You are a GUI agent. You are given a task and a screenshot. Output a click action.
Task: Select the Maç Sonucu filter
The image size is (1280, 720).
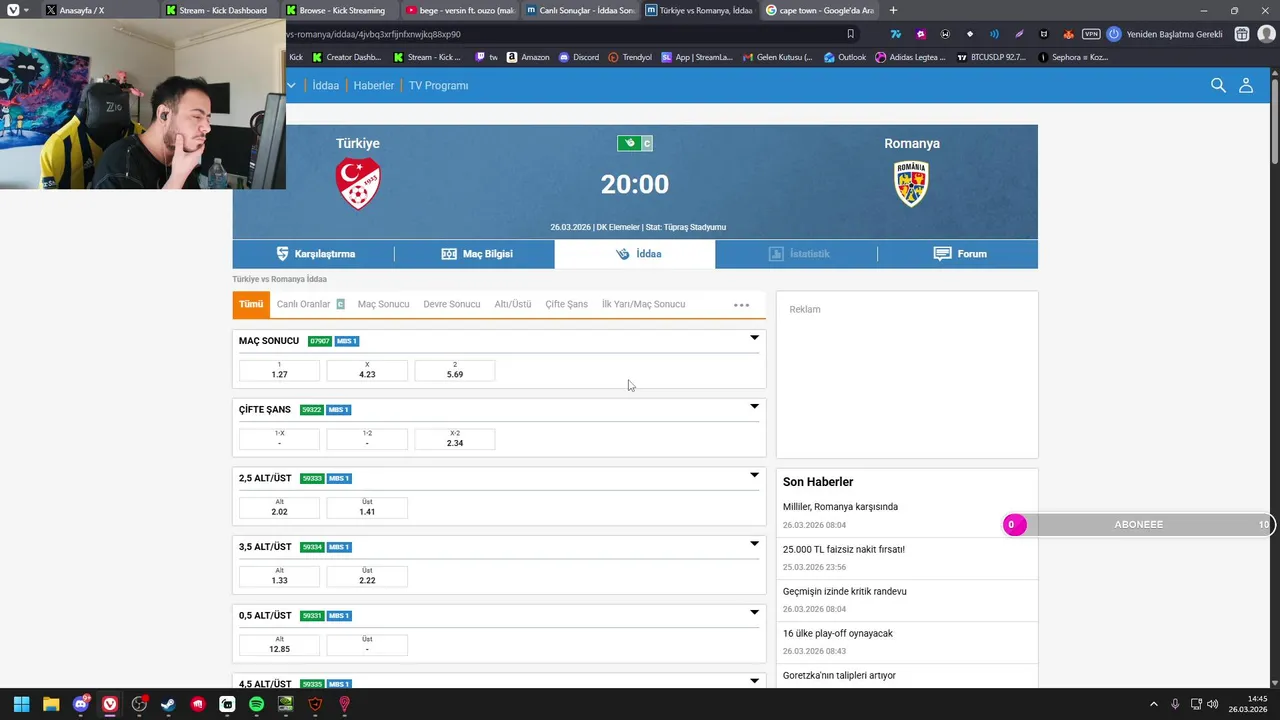pos(384,304)
